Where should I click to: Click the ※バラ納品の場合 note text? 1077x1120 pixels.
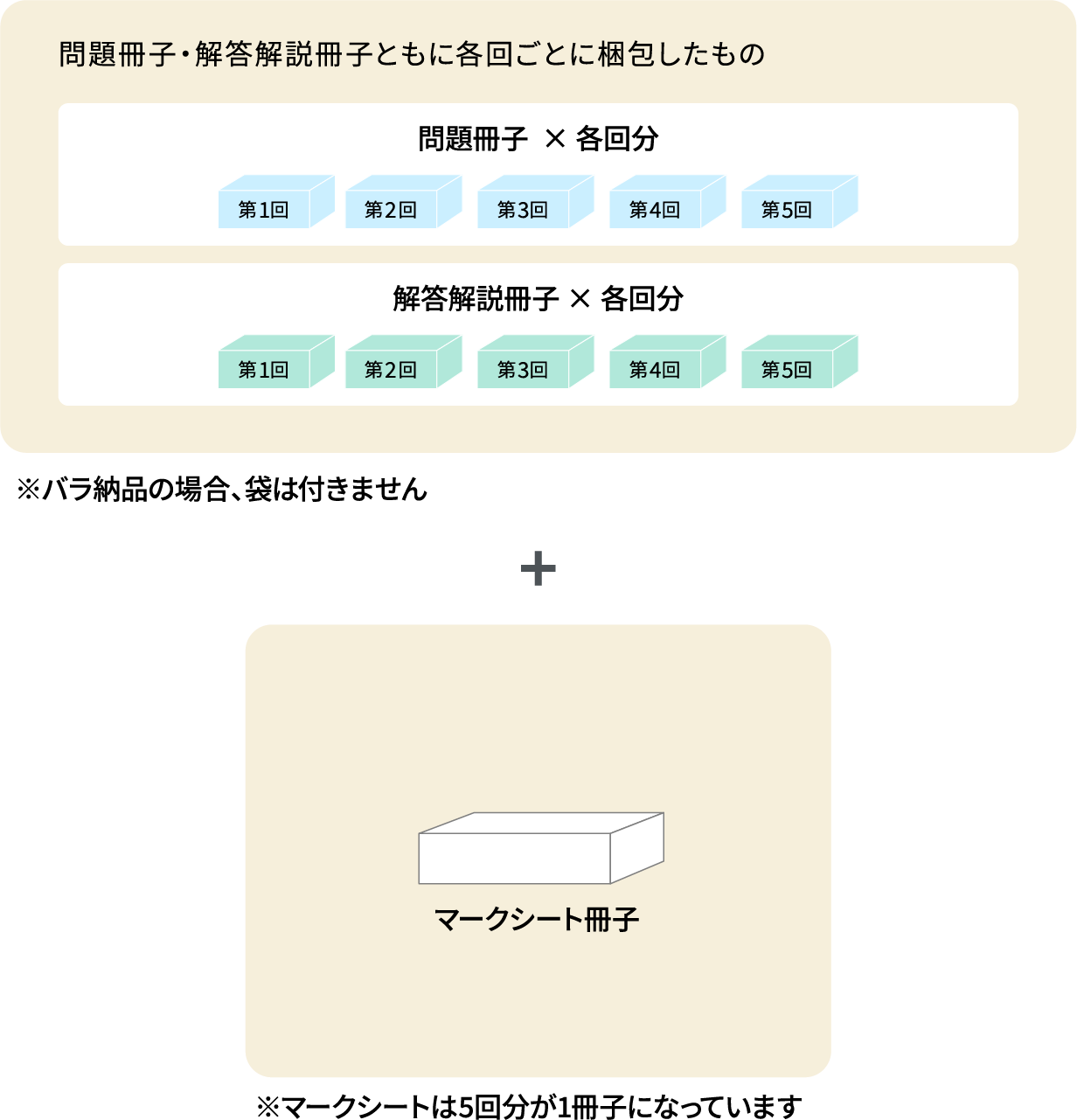click(222, 489)
